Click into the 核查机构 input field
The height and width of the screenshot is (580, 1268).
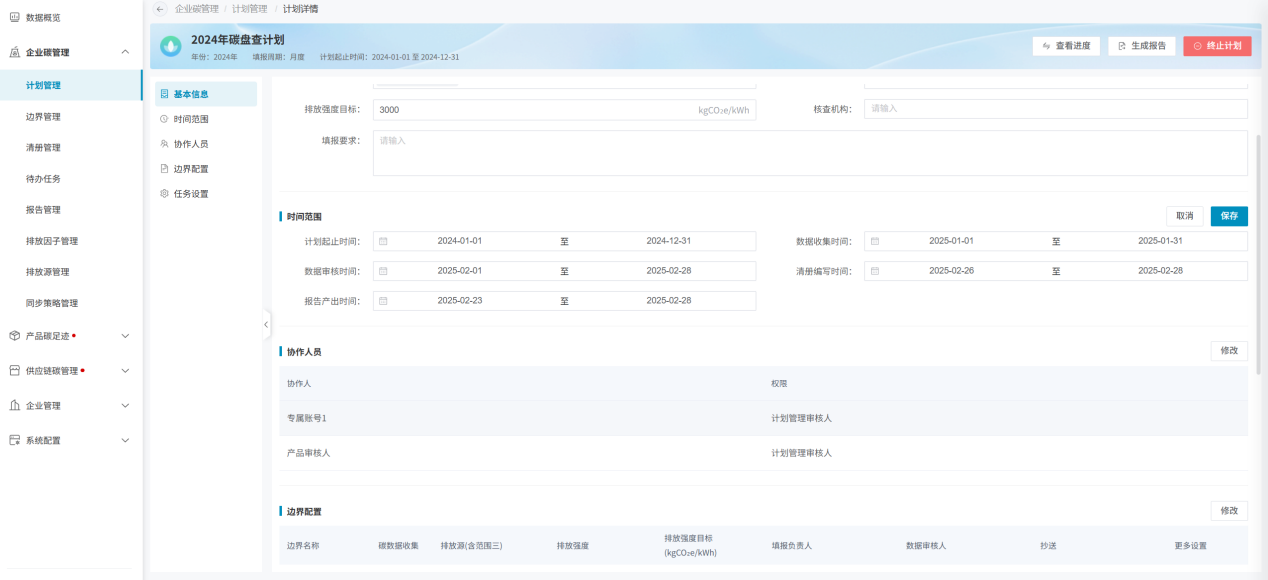click(x=1056, y=109)
